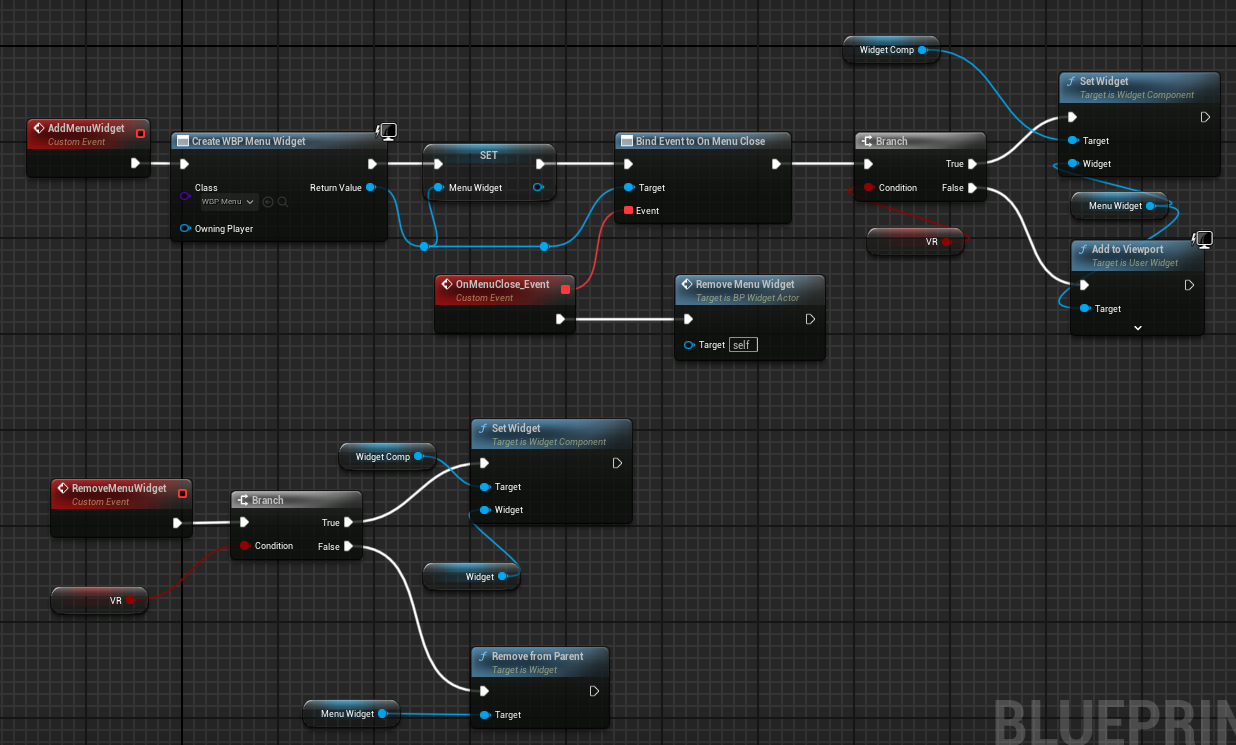
Task: Click the client-only monitor icon on Add to Viewport
Action: 1203,238
